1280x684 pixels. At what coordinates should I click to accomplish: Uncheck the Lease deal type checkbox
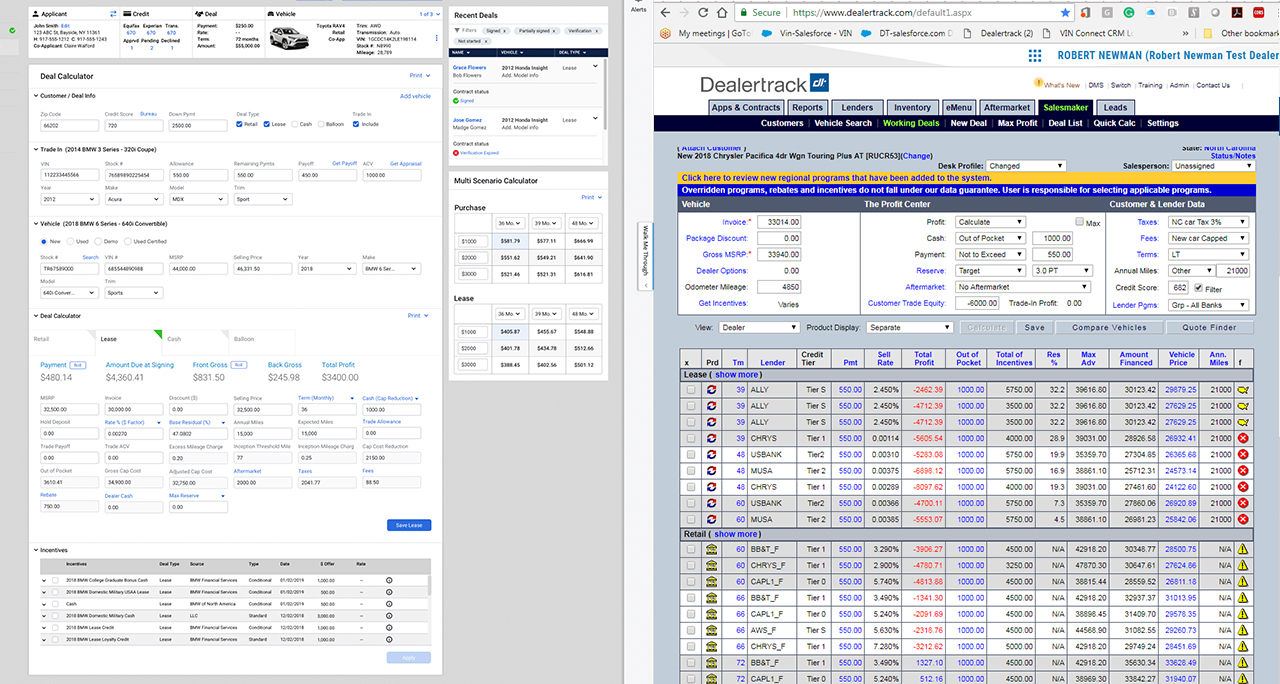point(266,125)
